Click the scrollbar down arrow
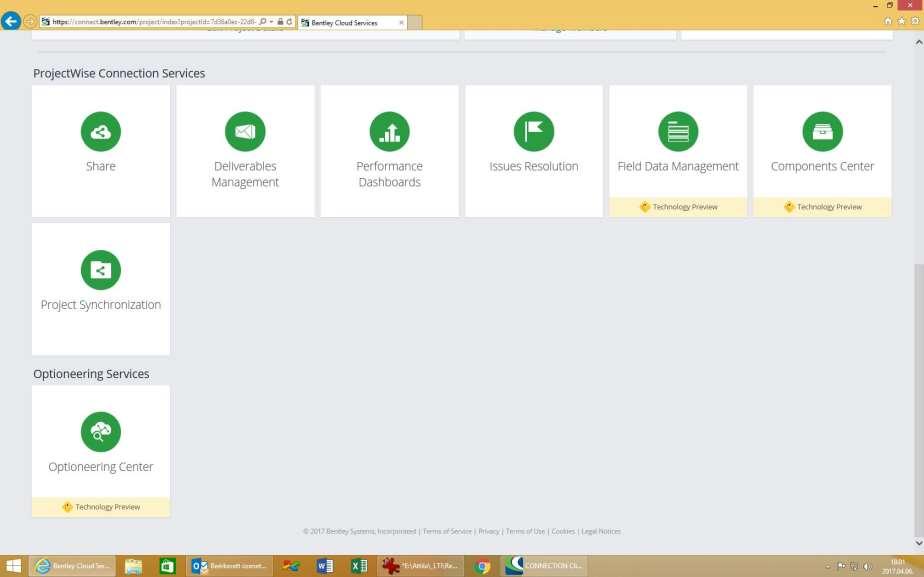 pyautogui.click(x=919, y=543)
